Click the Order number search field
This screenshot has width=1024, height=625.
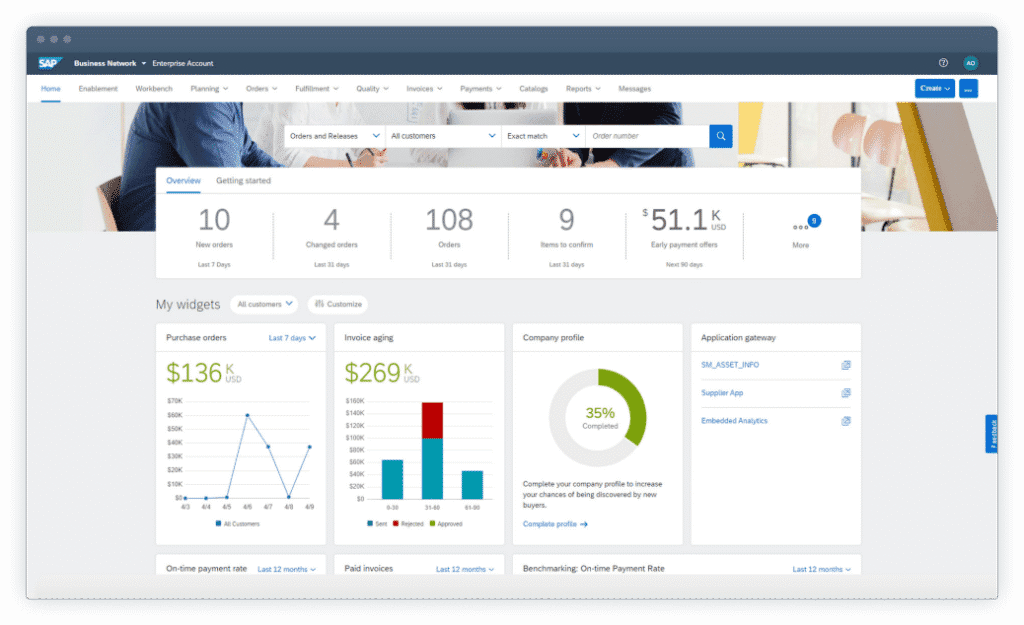tap(647, 136)
